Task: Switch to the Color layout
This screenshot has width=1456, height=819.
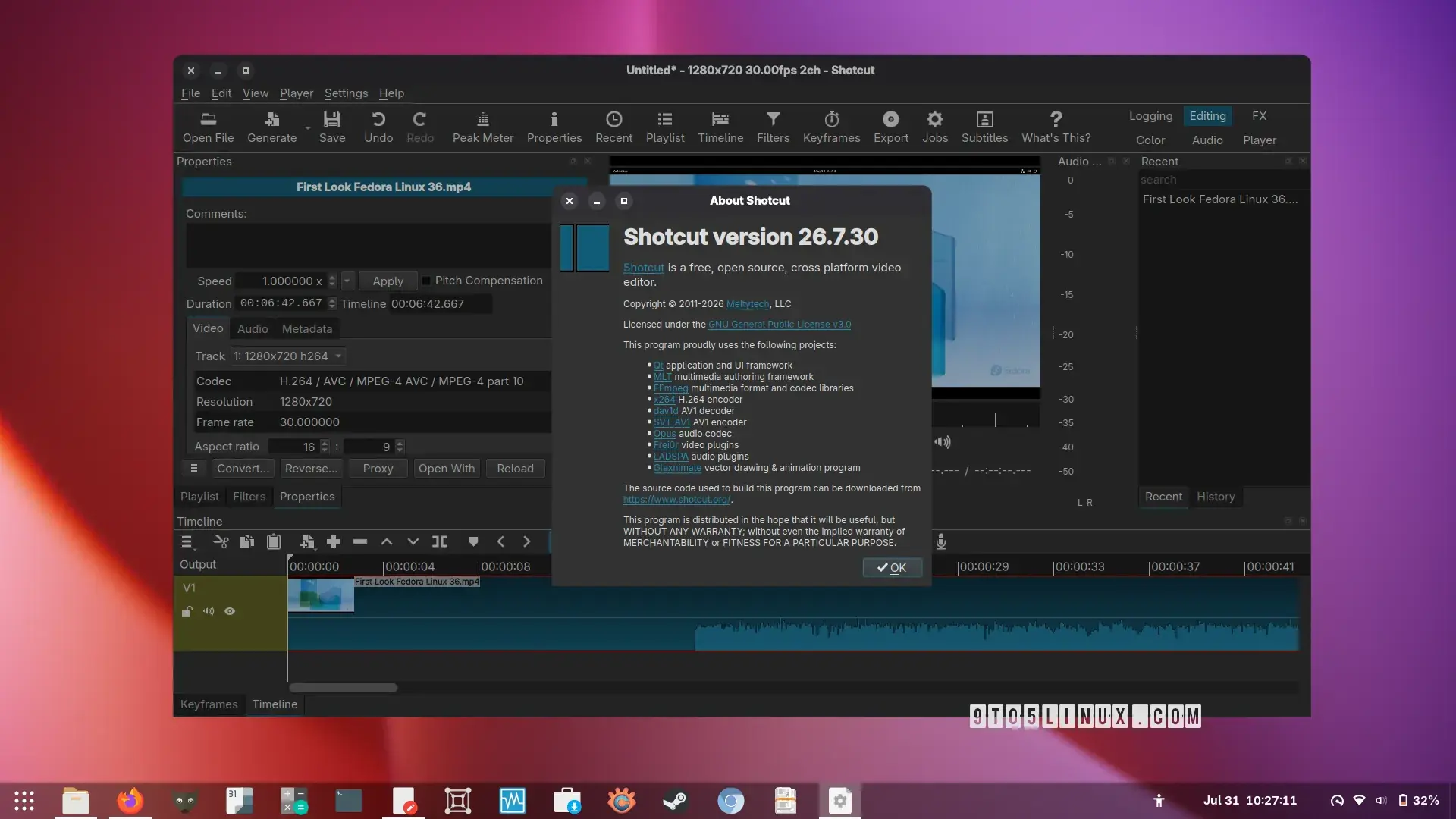Action: (1150, 140)
